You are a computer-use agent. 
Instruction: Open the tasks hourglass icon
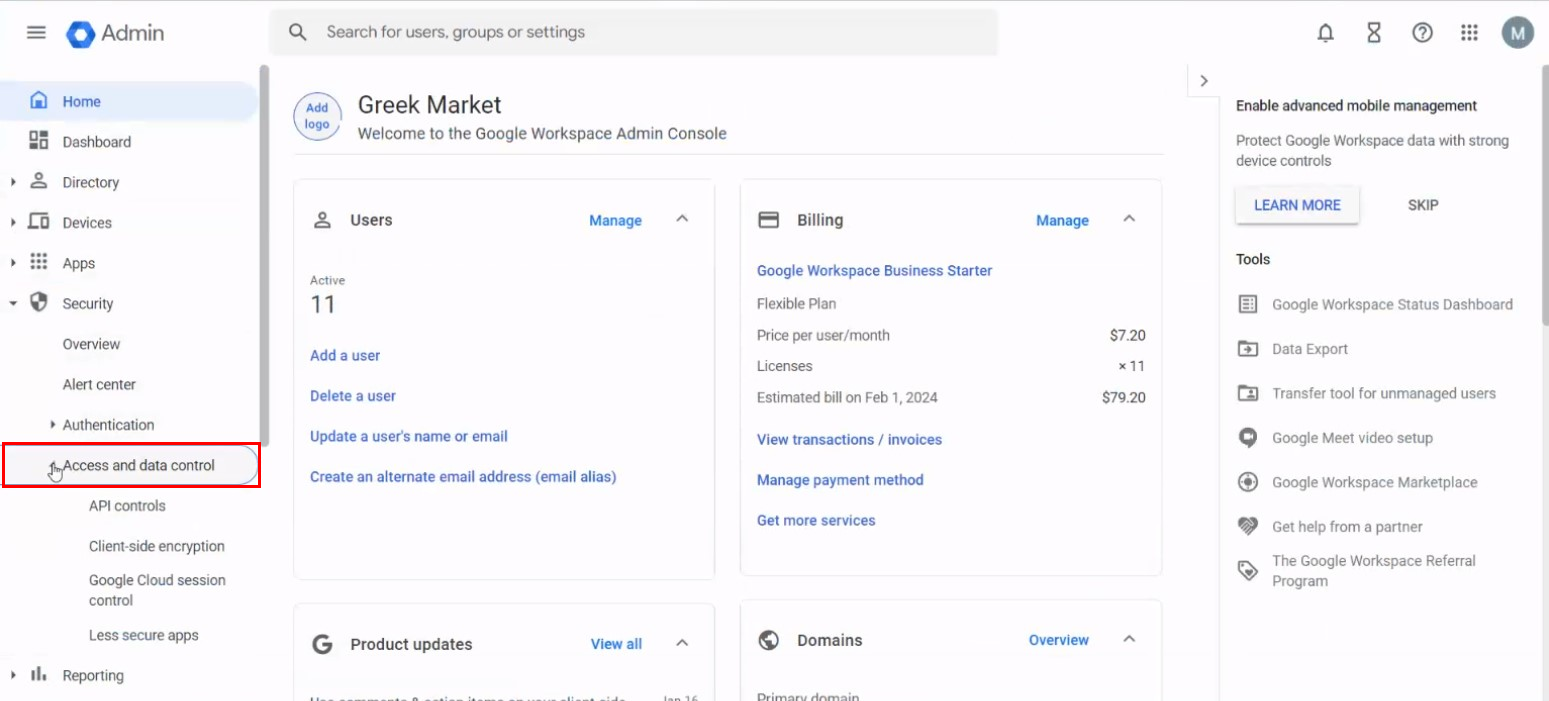pyautogui.click(x=1373, y=33)
